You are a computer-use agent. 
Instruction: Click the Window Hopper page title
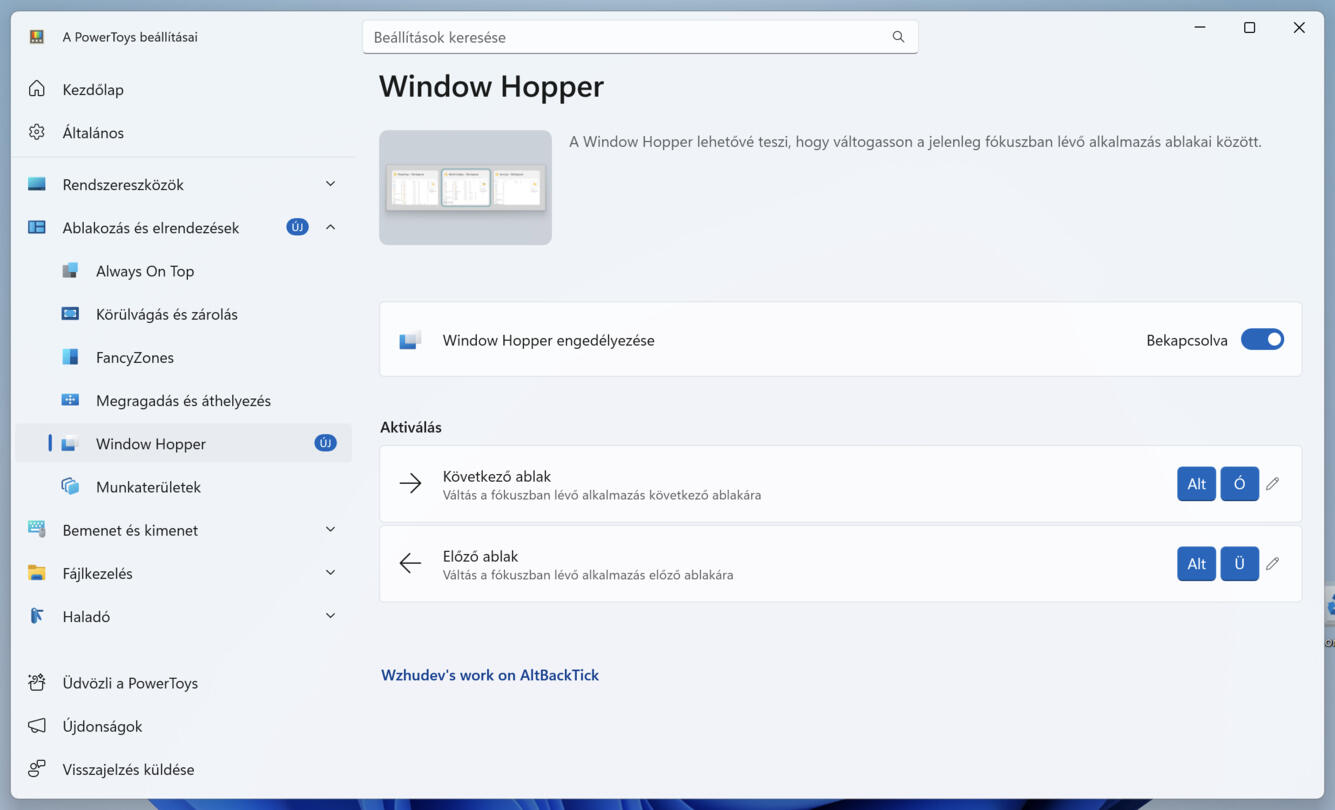pos(491,86)
